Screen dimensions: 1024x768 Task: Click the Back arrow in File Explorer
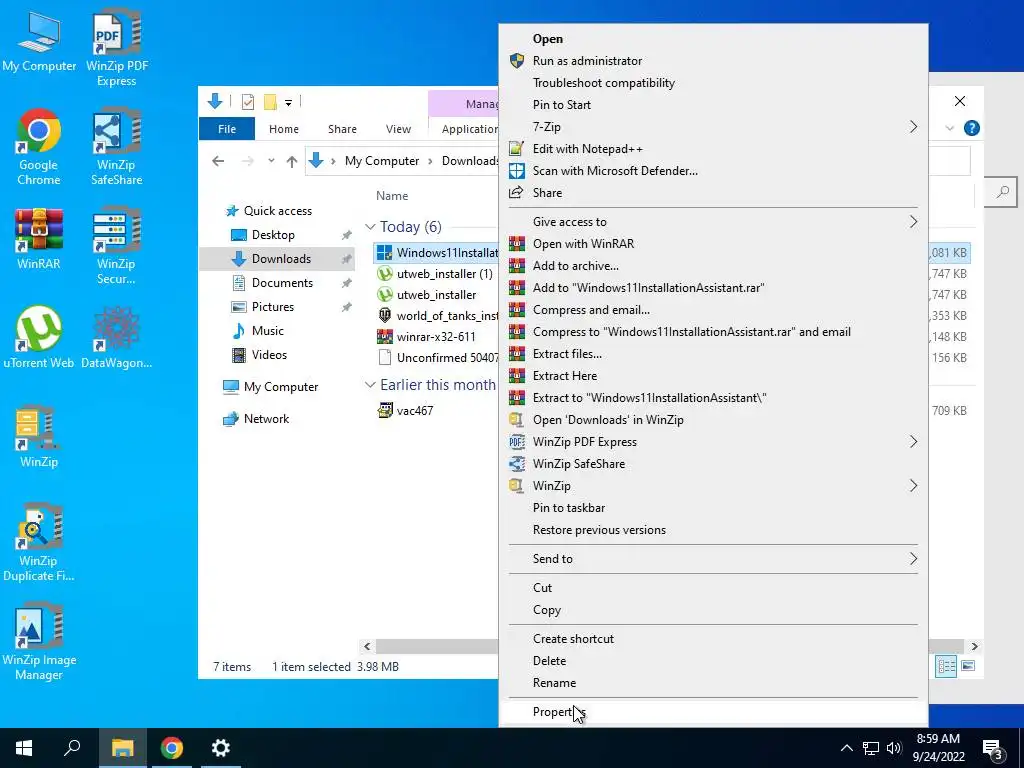pyautogui.click(x=218, y=161)
